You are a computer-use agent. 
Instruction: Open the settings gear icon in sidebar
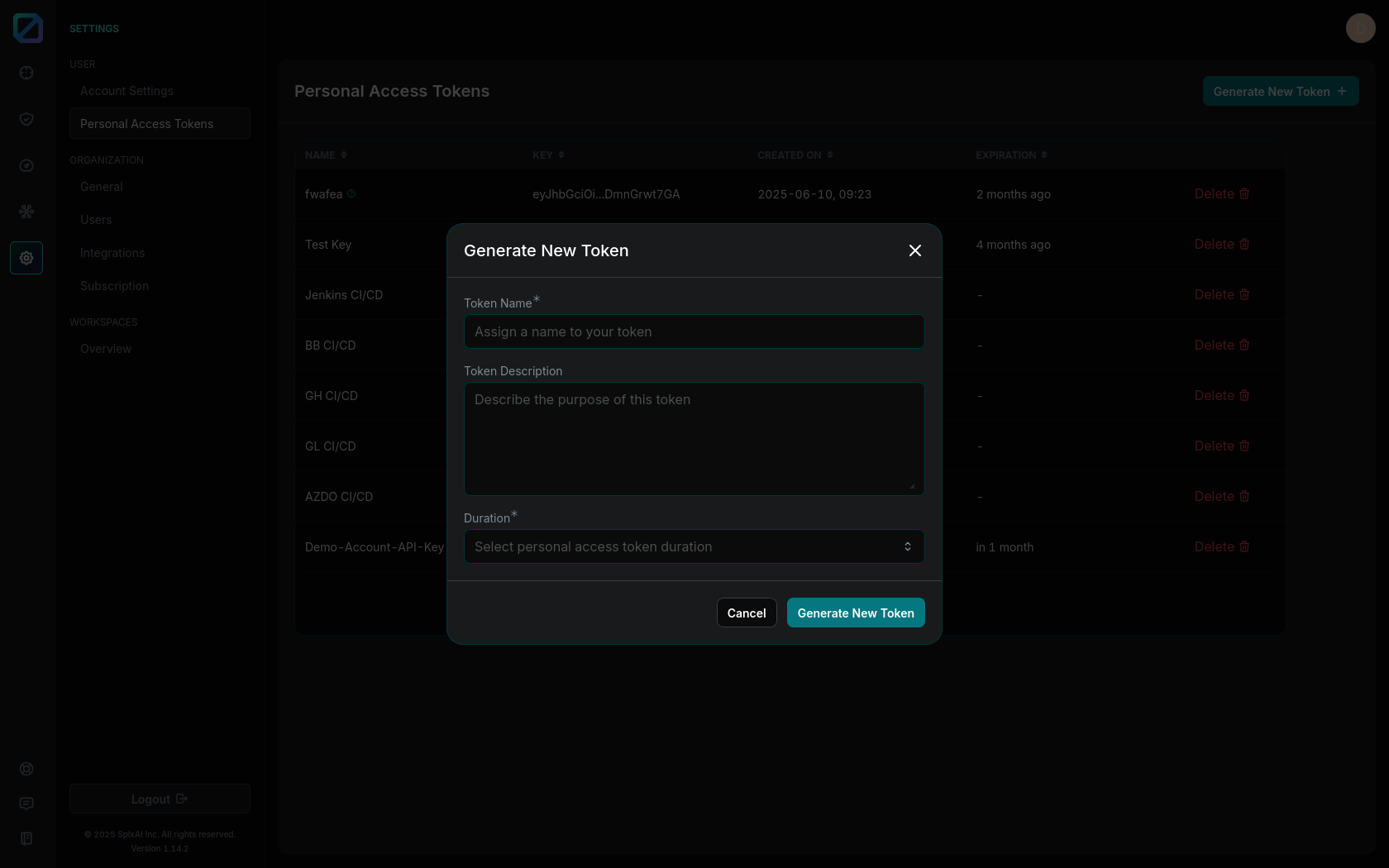pyautogui.click(x=26, y=258)
